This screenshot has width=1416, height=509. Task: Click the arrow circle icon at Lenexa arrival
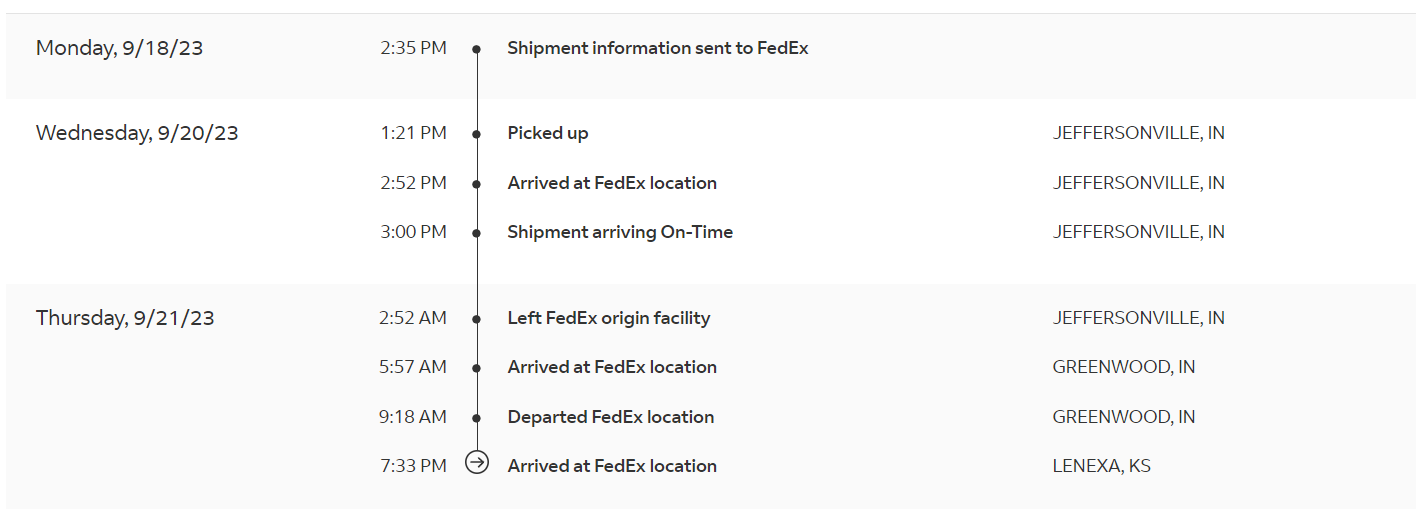click(477, 462)
